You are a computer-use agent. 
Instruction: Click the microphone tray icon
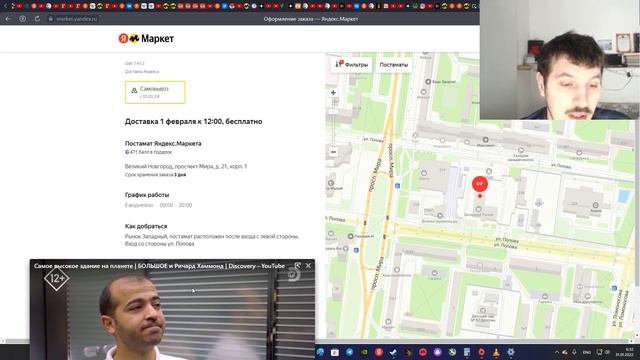[x=574, y=352]
